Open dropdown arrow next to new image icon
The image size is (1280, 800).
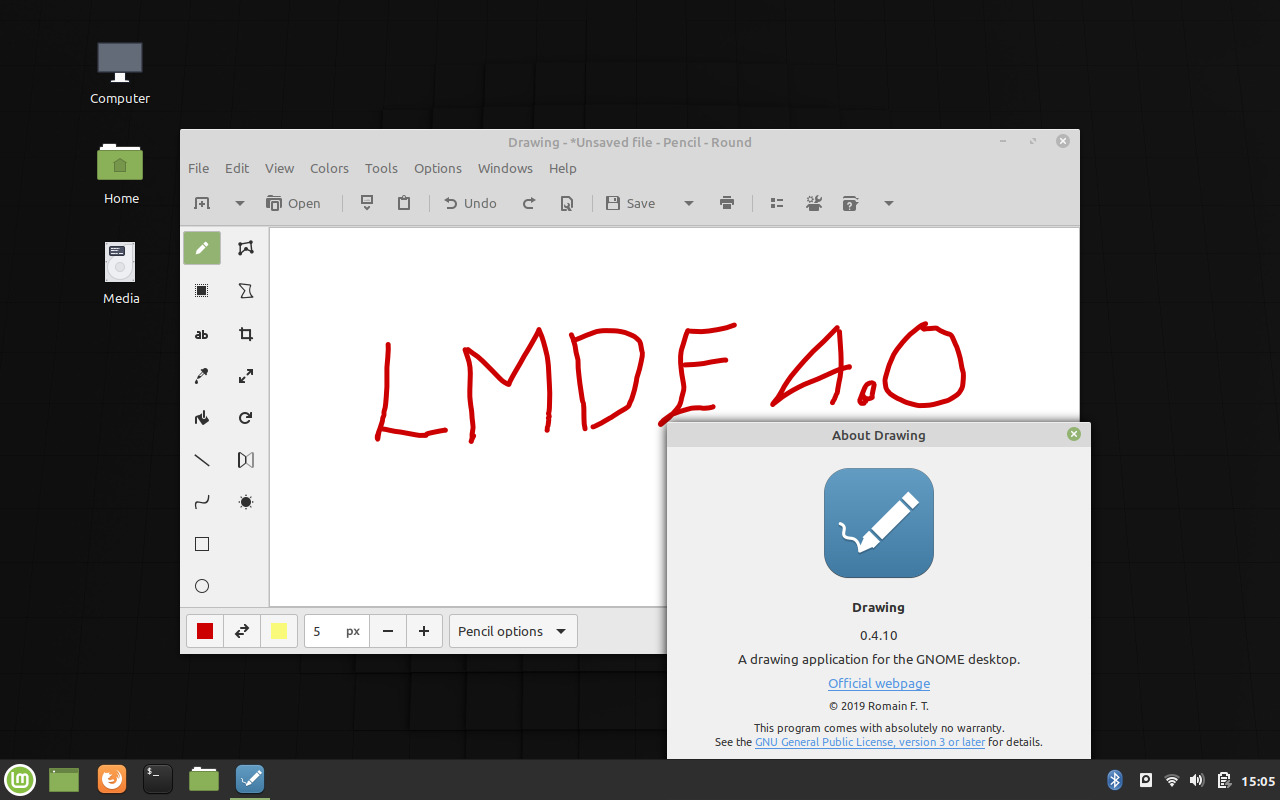pyautogui.click(x=239, y=203)
